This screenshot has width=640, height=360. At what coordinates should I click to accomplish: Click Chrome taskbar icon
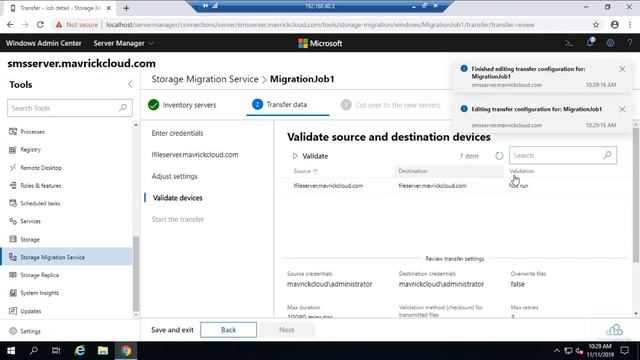pos(126,351)
